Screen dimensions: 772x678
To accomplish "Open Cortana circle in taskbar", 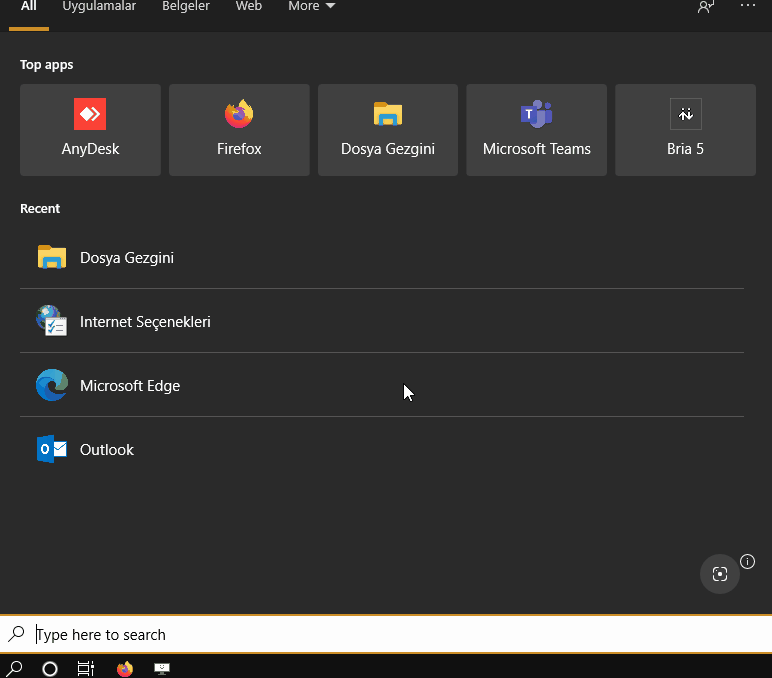I will (x=50, y=669).
